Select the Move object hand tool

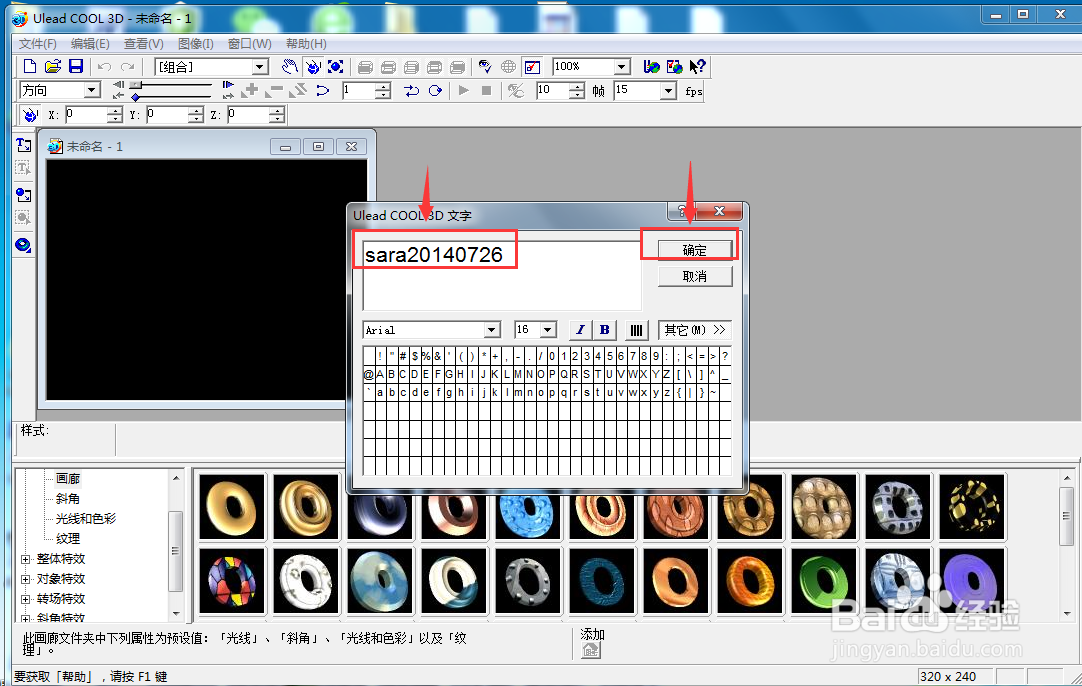pos(290,66)
